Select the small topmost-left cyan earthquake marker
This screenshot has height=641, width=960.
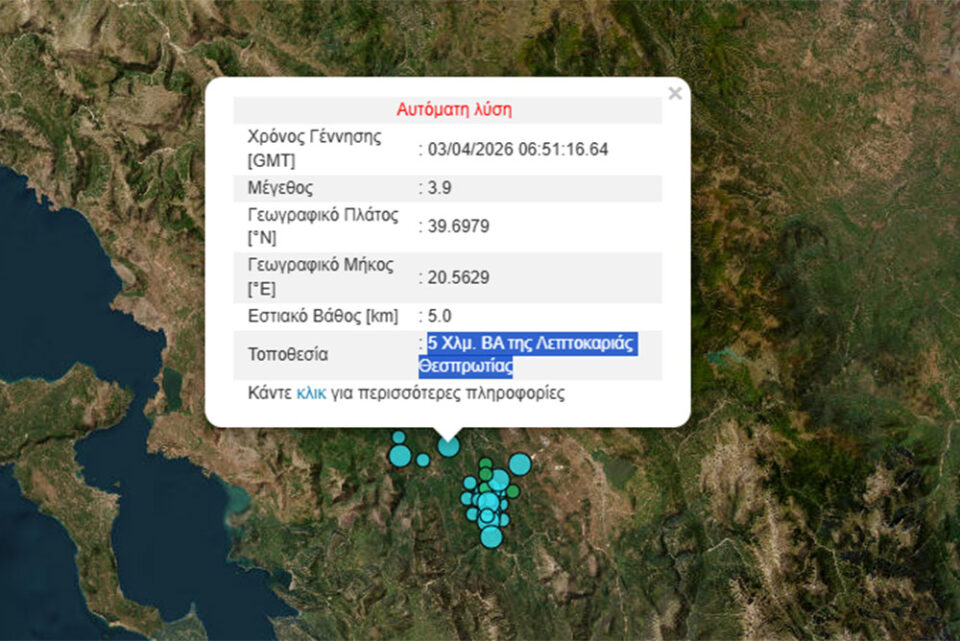point(398,437)
